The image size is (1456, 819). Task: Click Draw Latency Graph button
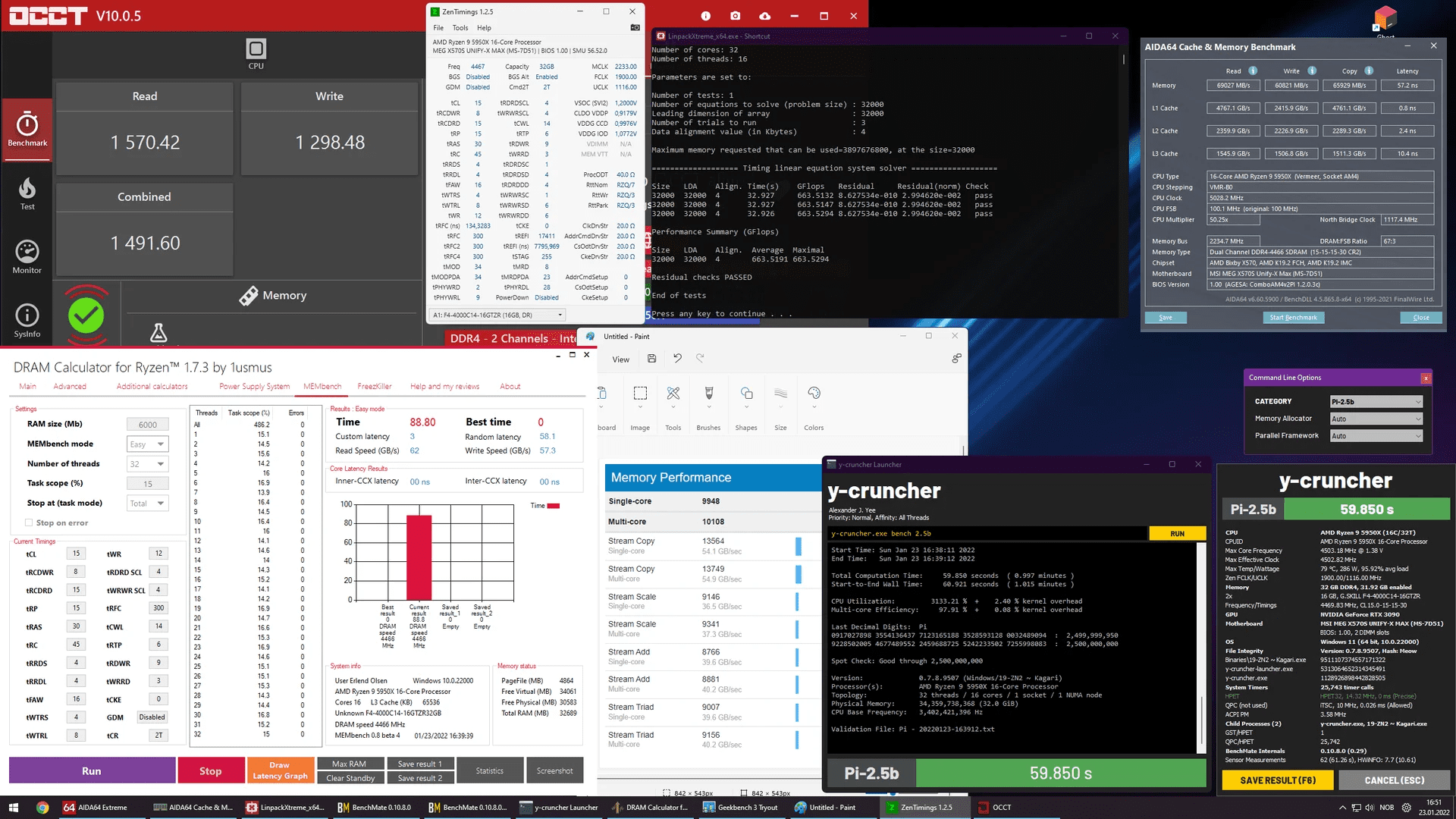point(280,770)
